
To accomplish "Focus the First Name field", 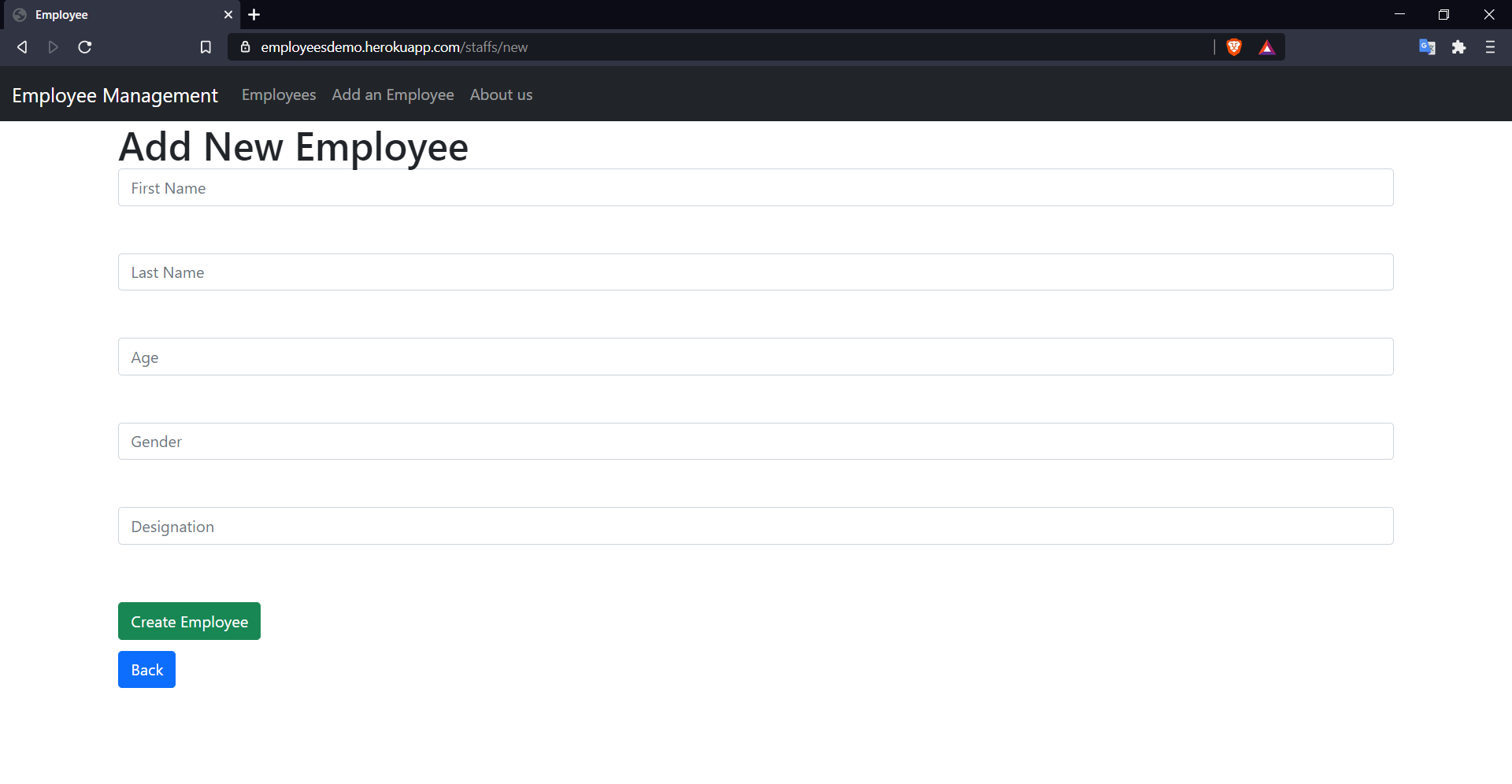I will (x=756, y=187).
